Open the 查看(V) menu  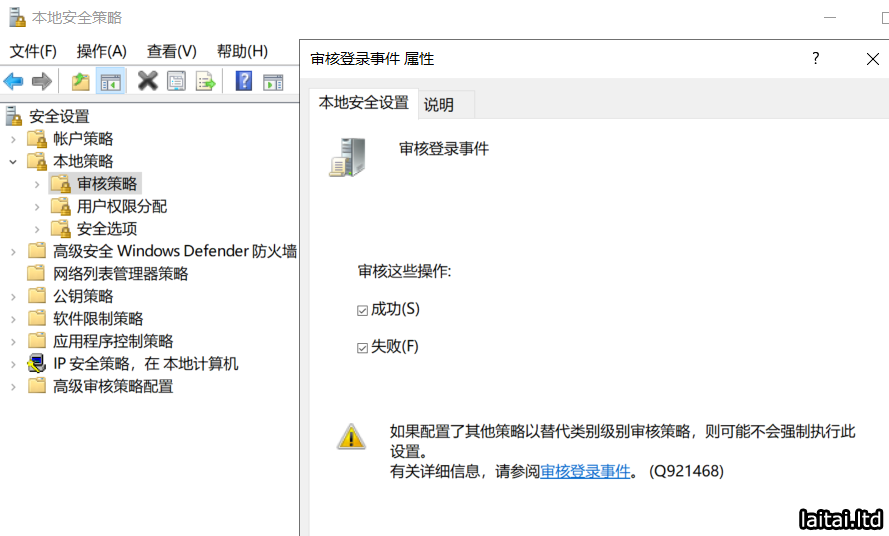click(x=172, y=51)
